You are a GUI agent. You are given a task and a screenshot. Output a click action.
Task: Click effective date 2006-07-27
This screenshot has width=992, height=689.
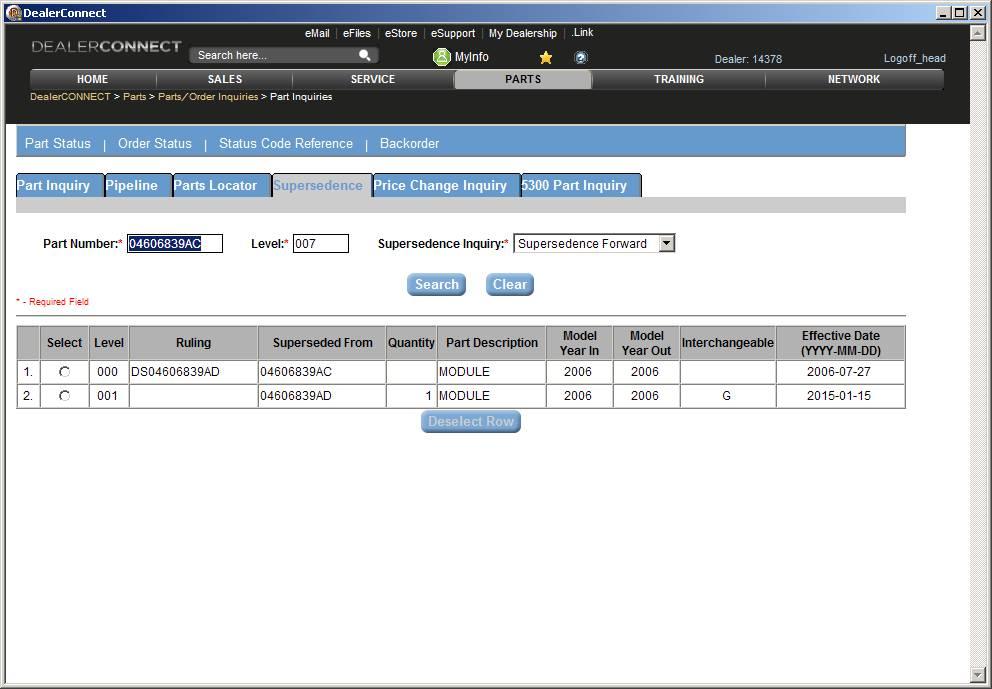839,372
